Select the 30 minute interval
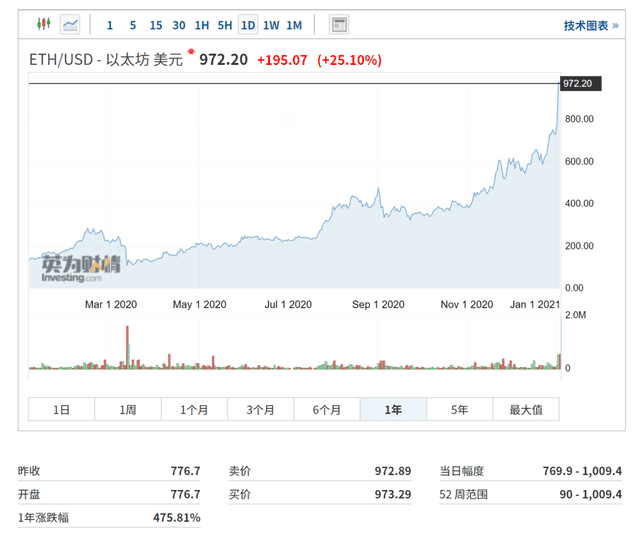640x534 pixels. pyautogui.click(x=179, y=25)
